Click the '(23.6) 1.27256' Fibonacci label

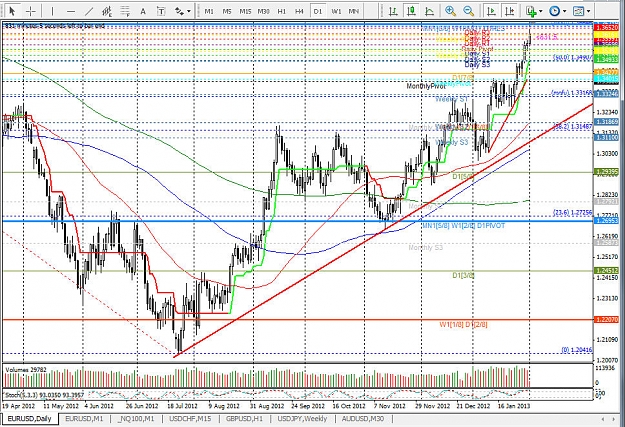click(x=572, y=213)
